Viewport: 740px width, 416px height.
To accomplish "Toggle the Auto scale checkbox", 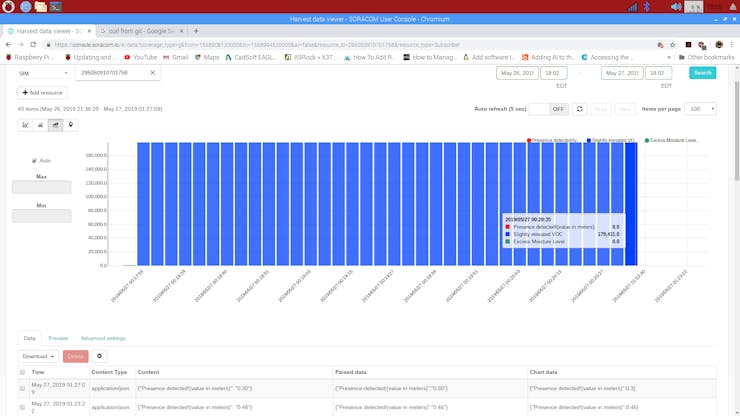I will pos(34,161).
